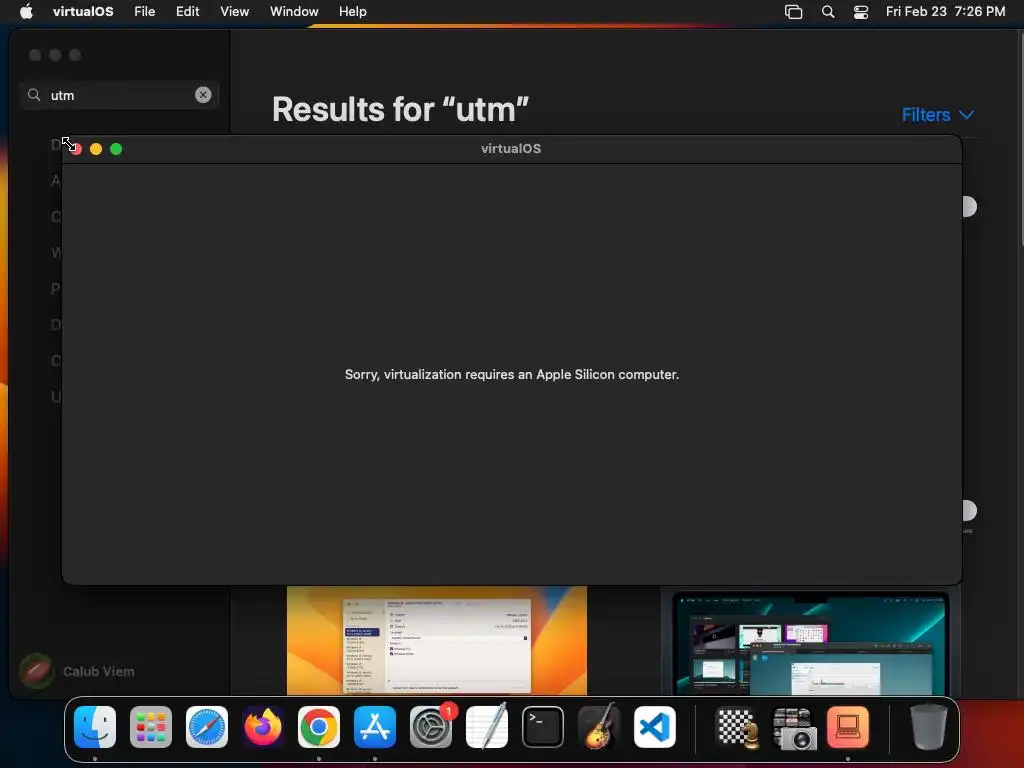Click the Apple Silicon requirement message

(x=512, y=374)
